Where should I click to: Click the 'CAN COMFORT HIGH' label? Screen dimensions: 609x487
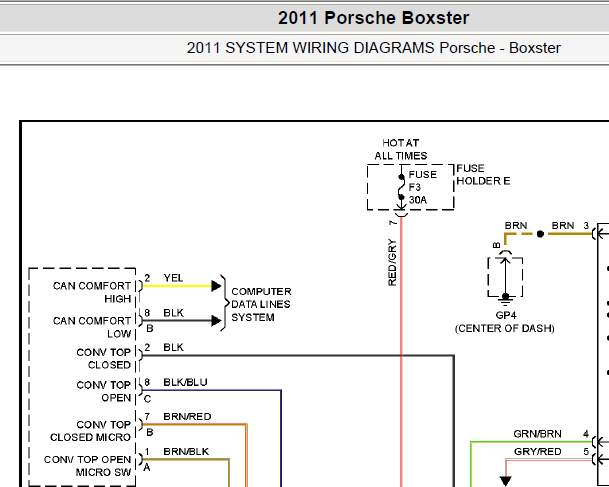click(x=92, y=292)
